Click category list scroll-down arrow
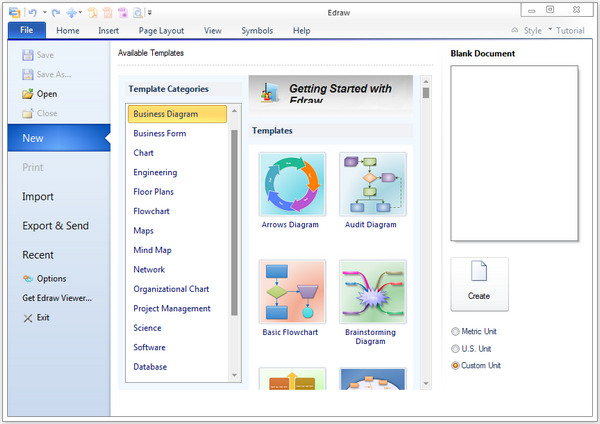The height and width of the screenshot is (424, 600). pyautogui.click(x=235, y=375)
